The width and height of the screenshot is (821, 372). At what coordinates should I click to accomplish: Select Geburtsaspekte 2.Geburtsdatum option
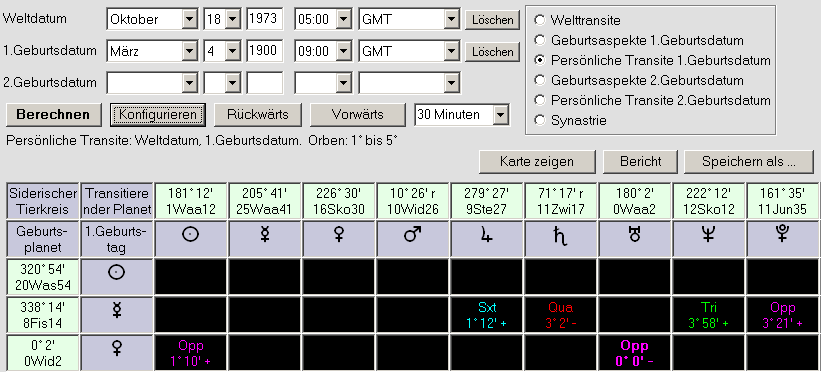[x=539, y=80]
